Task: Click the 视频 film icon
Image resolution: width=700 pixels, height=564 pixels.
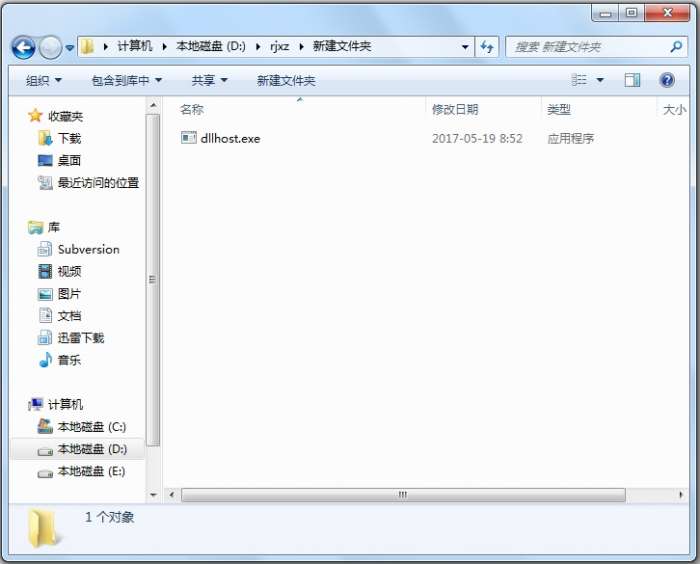Action: pos(45,271)
